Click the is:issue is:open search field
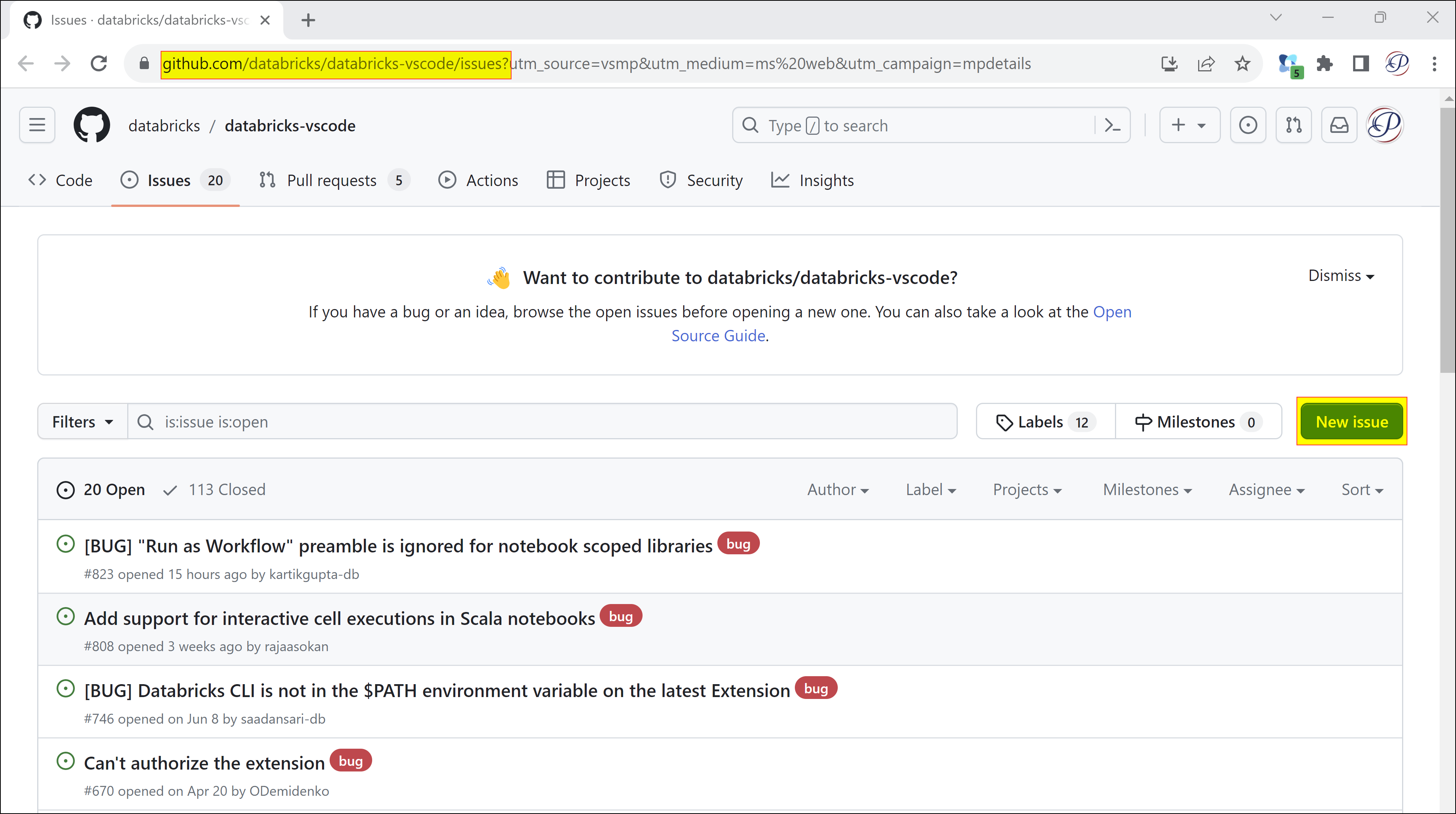The width and height of the screenshot is (1456, 814). pos(543,421)
